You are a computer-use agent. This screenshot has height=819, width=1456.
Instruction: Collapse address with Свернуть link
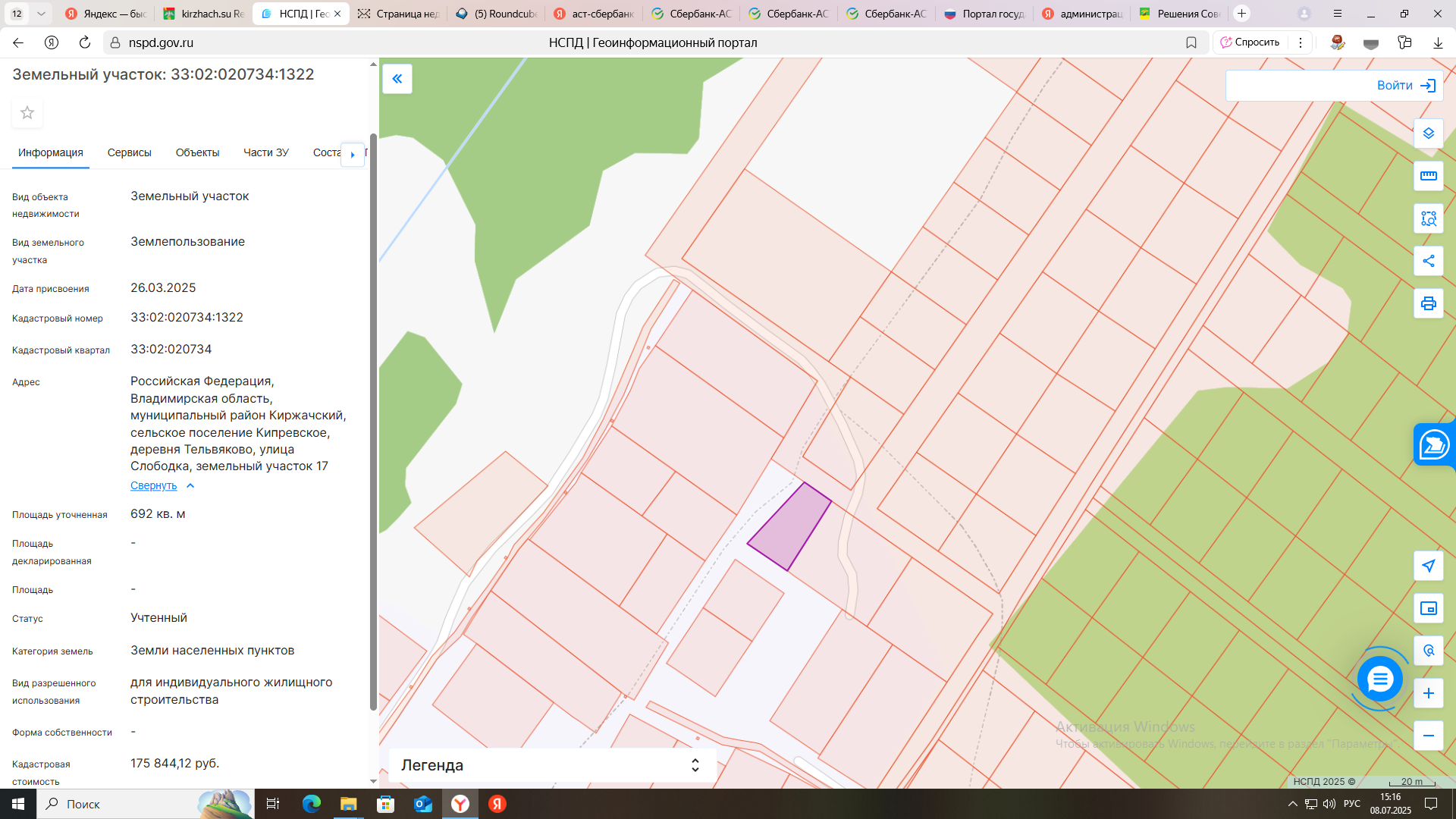[x=154, y=486]
